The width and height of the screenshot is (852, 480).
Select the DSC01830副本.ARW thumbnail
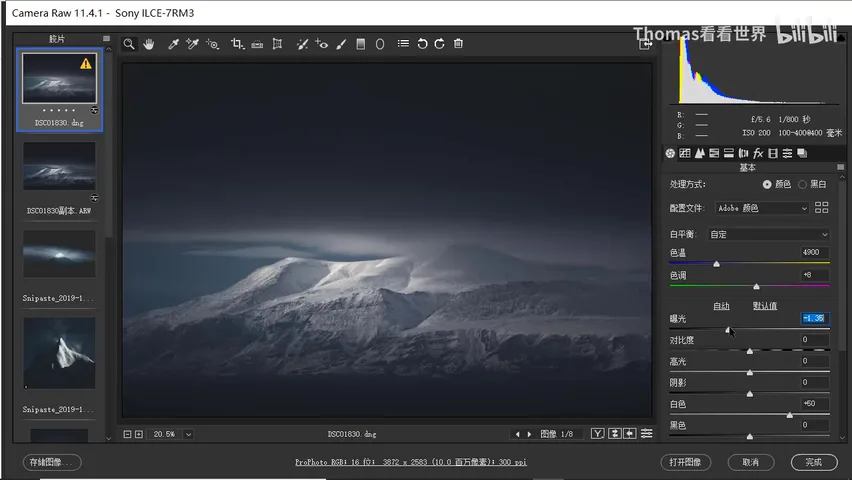coord(59,166)
